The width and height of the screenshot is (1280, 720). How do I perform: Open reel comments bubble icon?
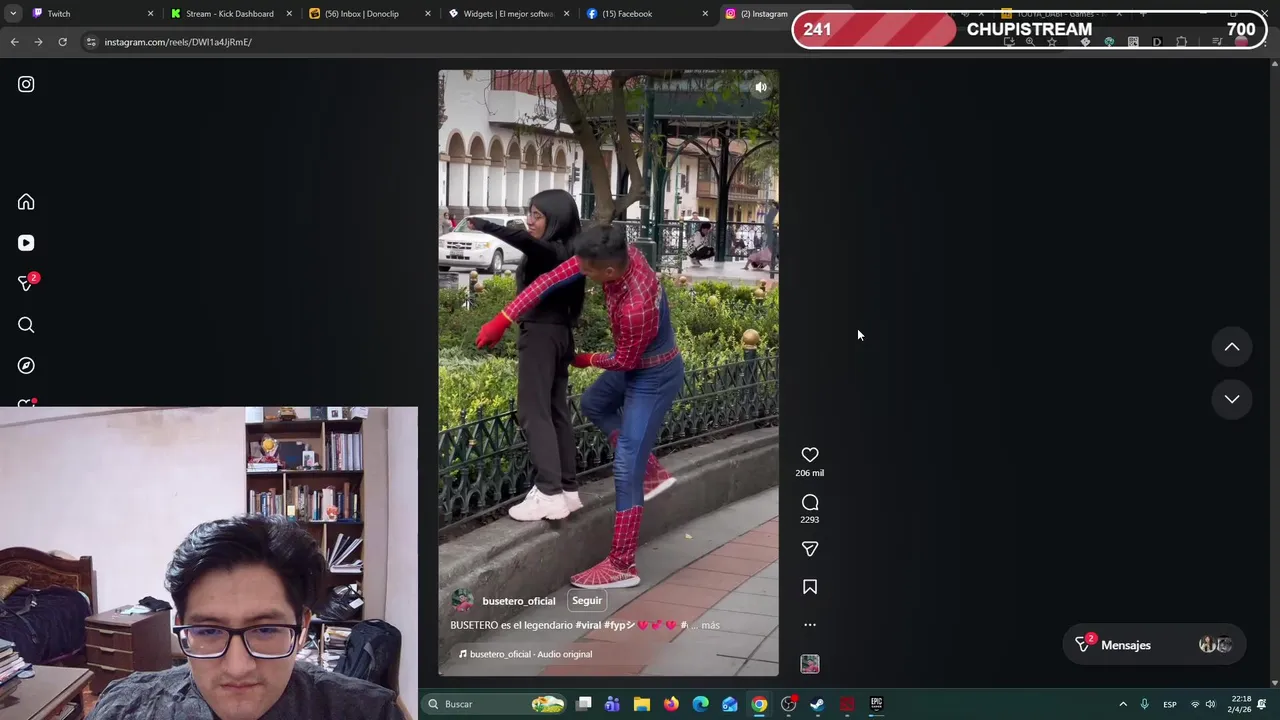coord(810,502)
